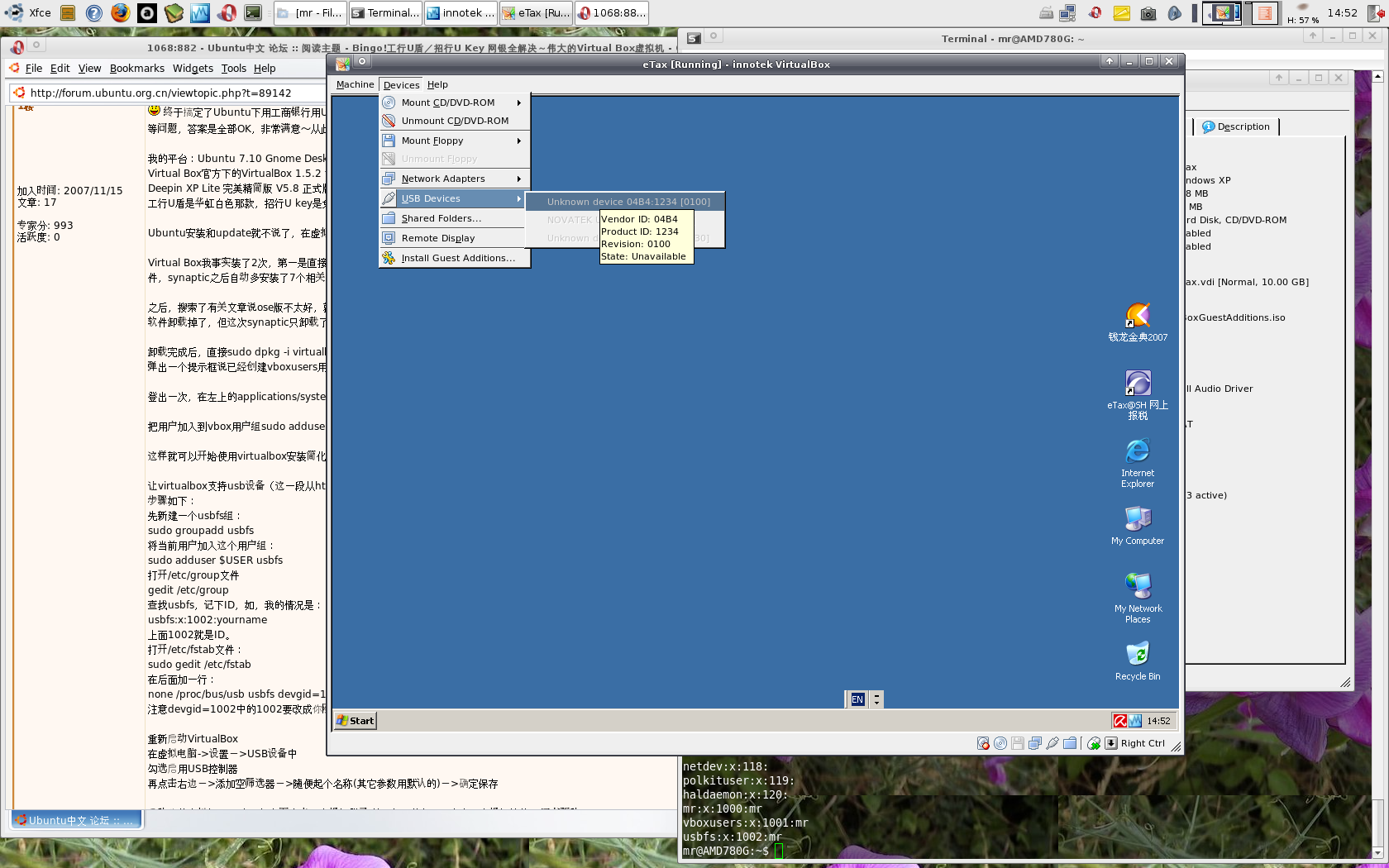Image resolution: width=1389 pixels, height=868 pixels.
Task: Launch VirtualBox from the Xfce panel launcher
Action: 200,12
